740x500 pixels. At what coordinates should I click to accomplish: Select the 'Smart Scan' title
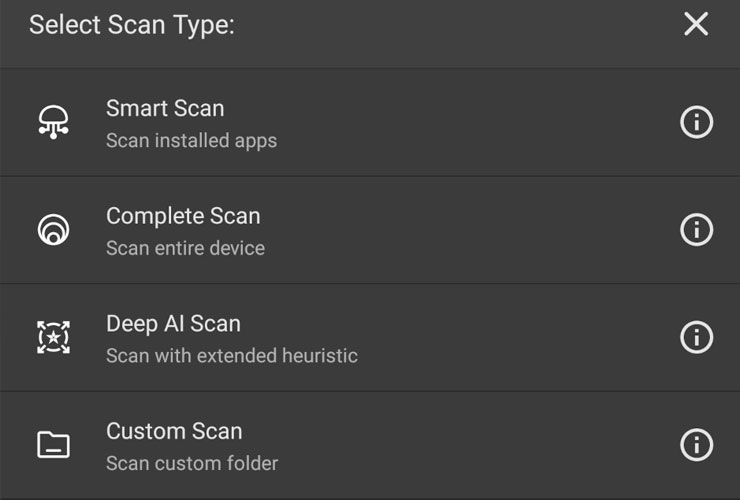165,108
